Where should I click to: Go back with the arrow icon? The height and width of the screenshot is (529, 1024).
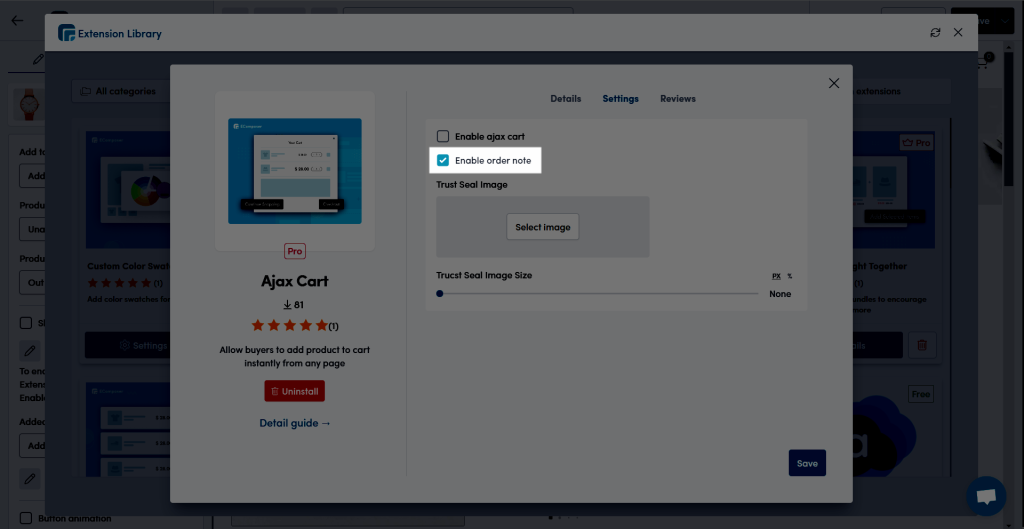pyautogui.click(x=17, y=20)
